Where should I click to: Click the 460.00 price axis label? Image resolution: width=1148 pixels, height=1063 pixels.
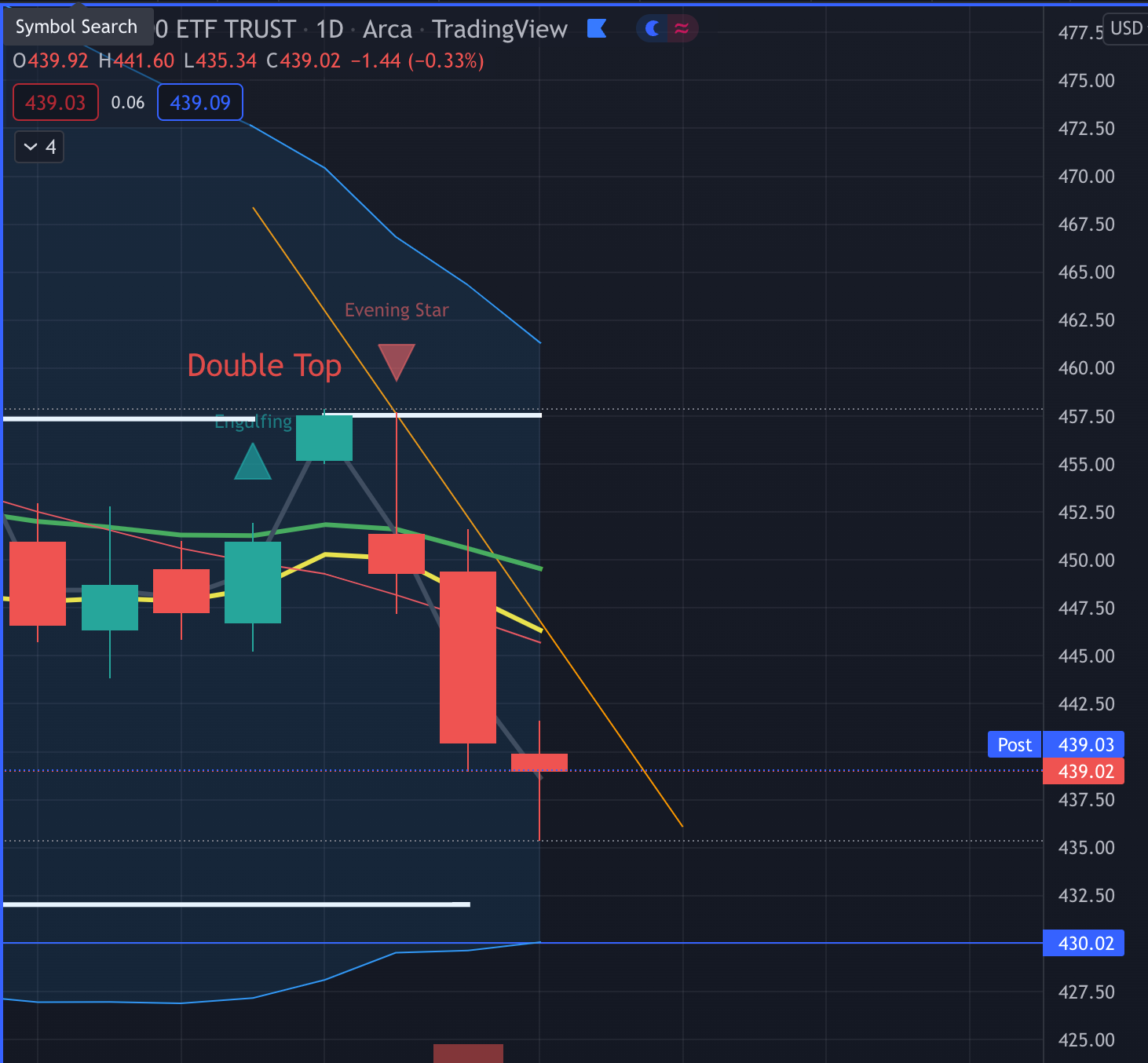[1086, 368]
